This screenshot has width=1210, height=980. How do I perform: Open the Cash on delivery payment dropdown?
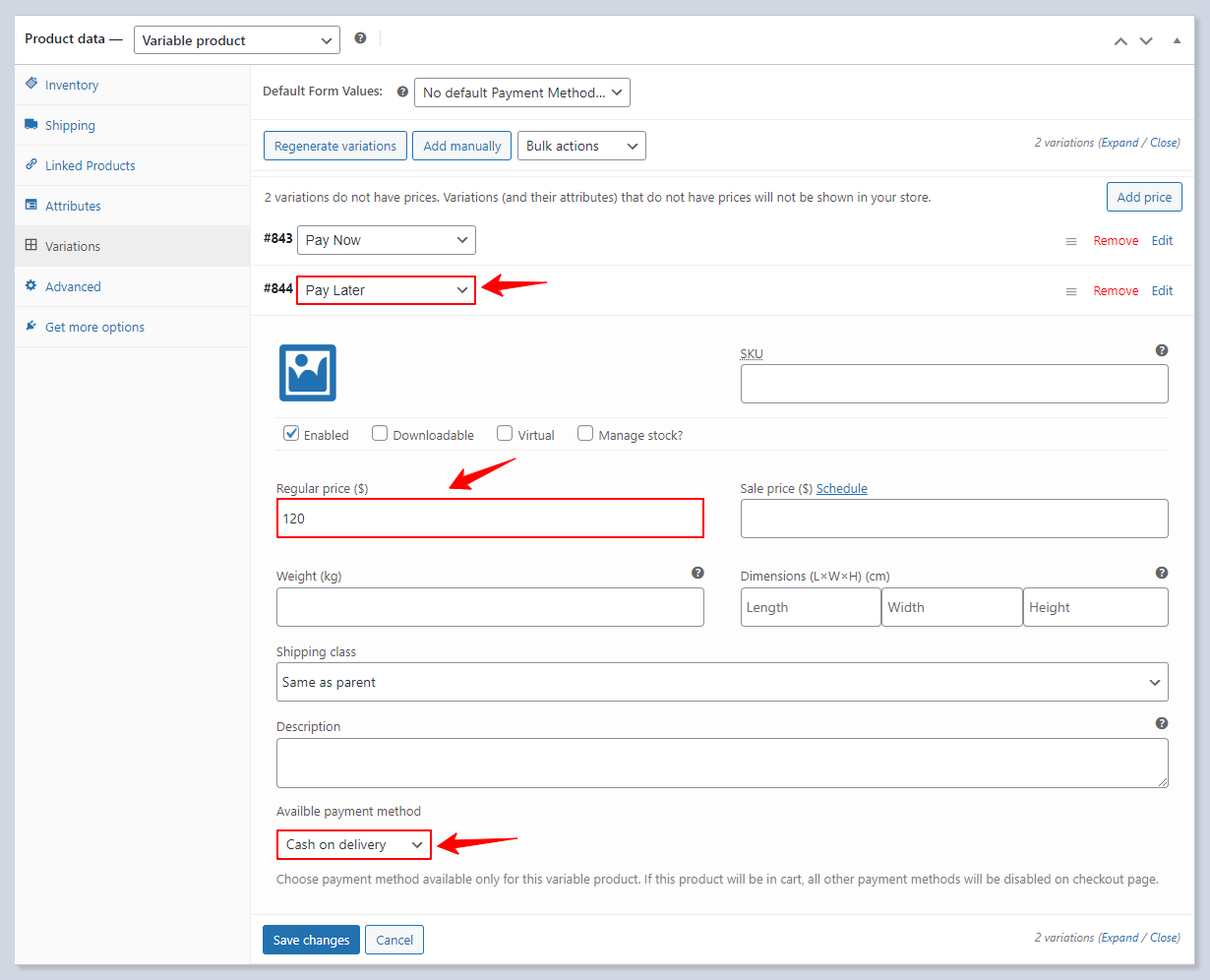pyautogui.click(x=354, y=844)
